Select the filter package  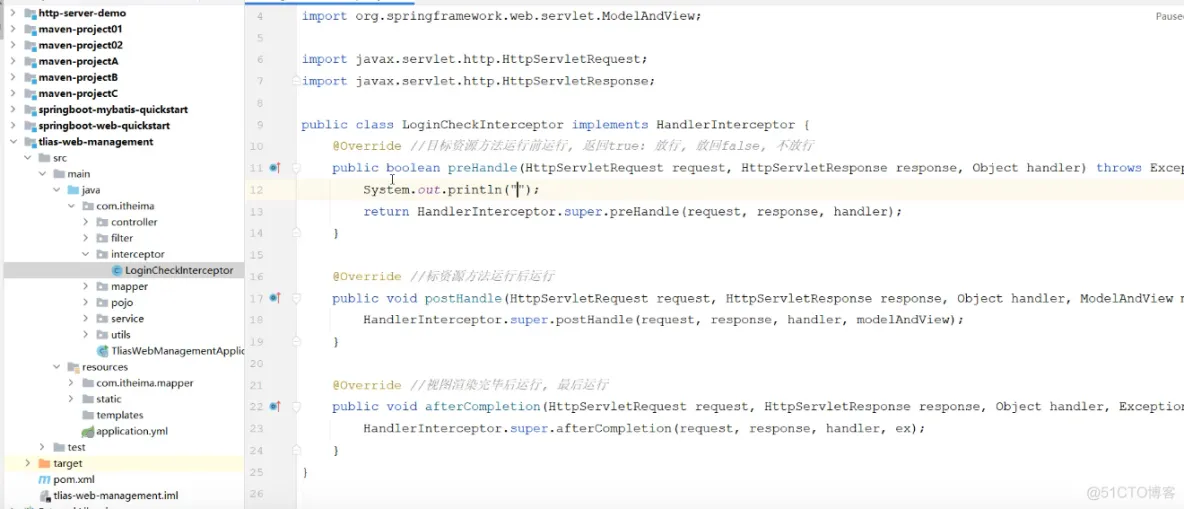coord(115,238)
